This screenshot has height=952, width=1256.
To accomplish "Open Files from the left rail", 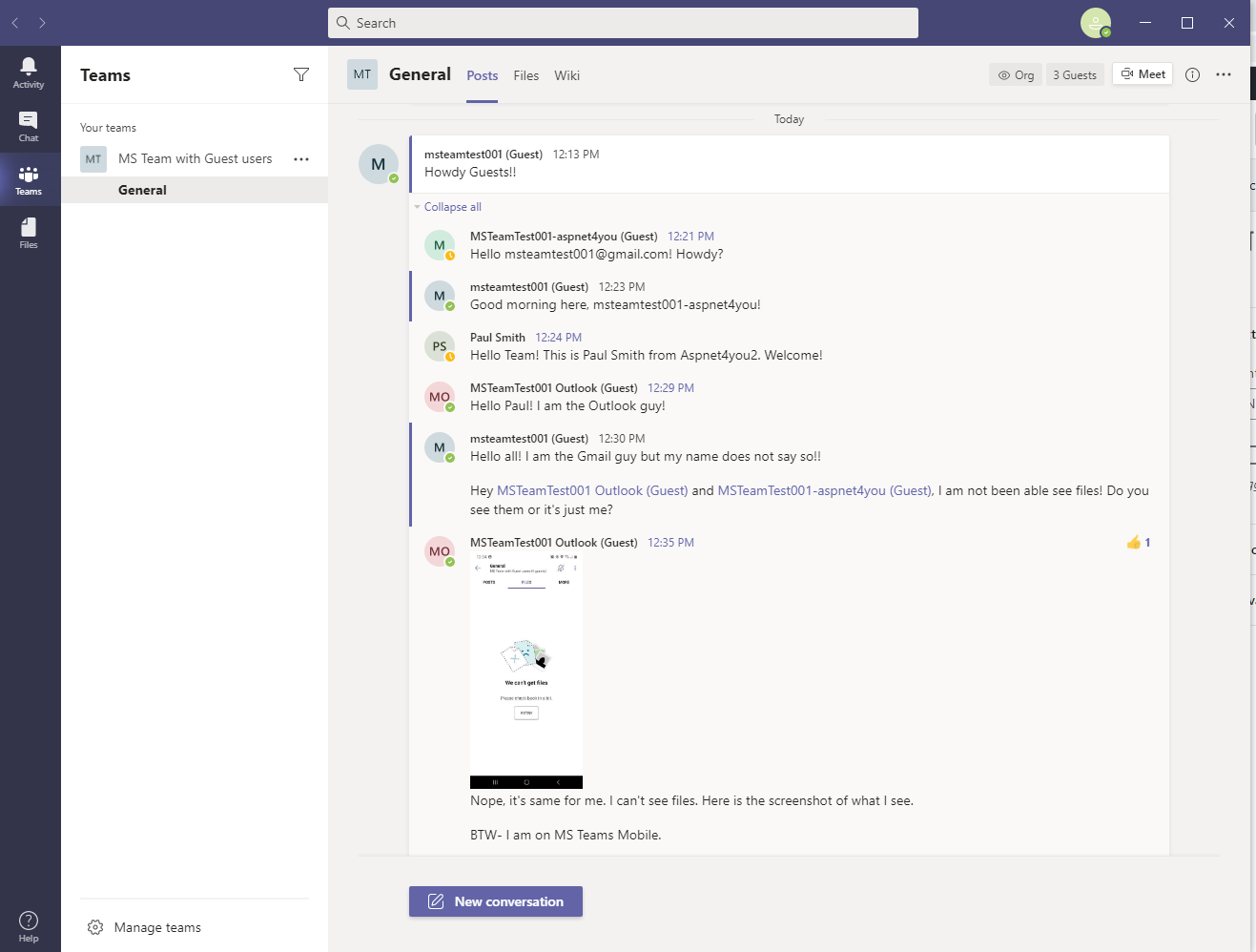I will (29, 233).
